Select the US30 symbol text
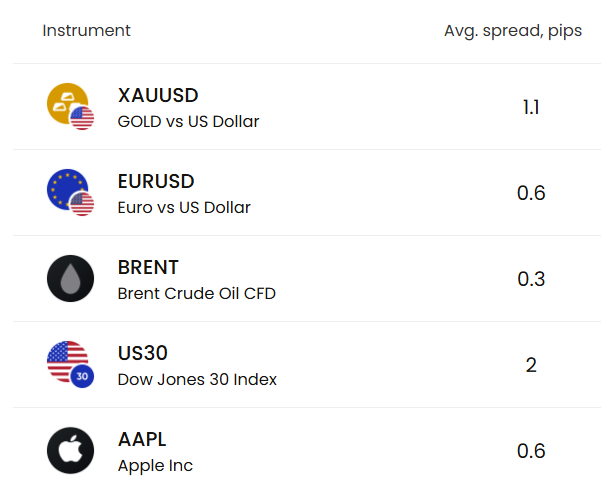The image size is (601, 495). [143, 353]
